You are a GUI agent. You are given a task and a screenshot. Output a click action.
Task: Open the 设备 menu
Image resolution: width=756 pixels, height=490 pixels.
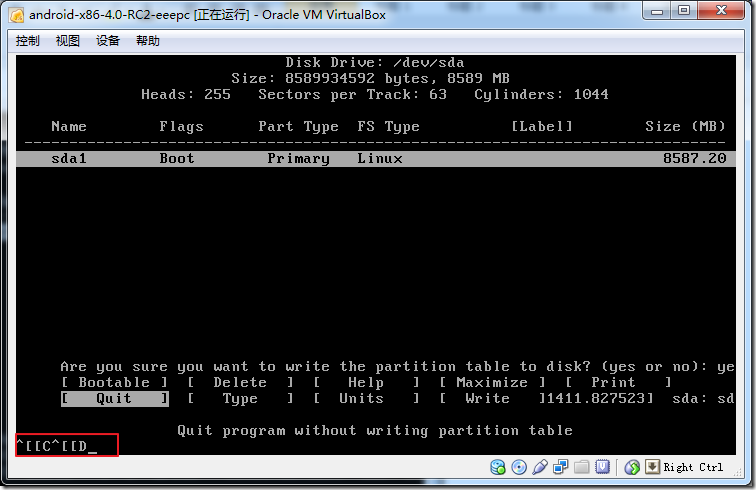108,41
